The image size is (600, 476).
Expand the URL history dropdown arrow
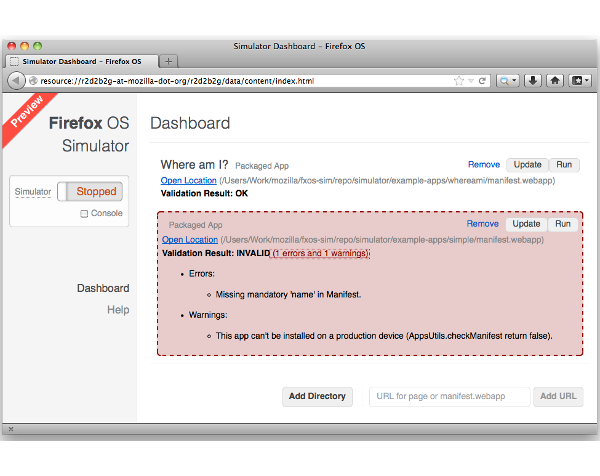[471, 80]
